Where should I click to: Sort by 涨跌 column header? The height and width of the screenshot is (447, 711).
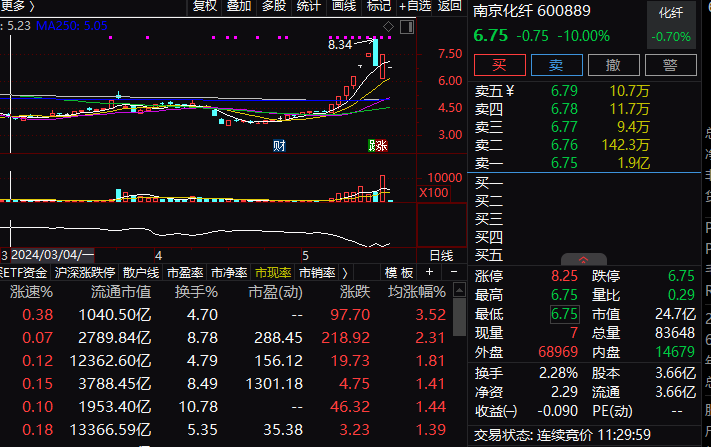point(355,292)
